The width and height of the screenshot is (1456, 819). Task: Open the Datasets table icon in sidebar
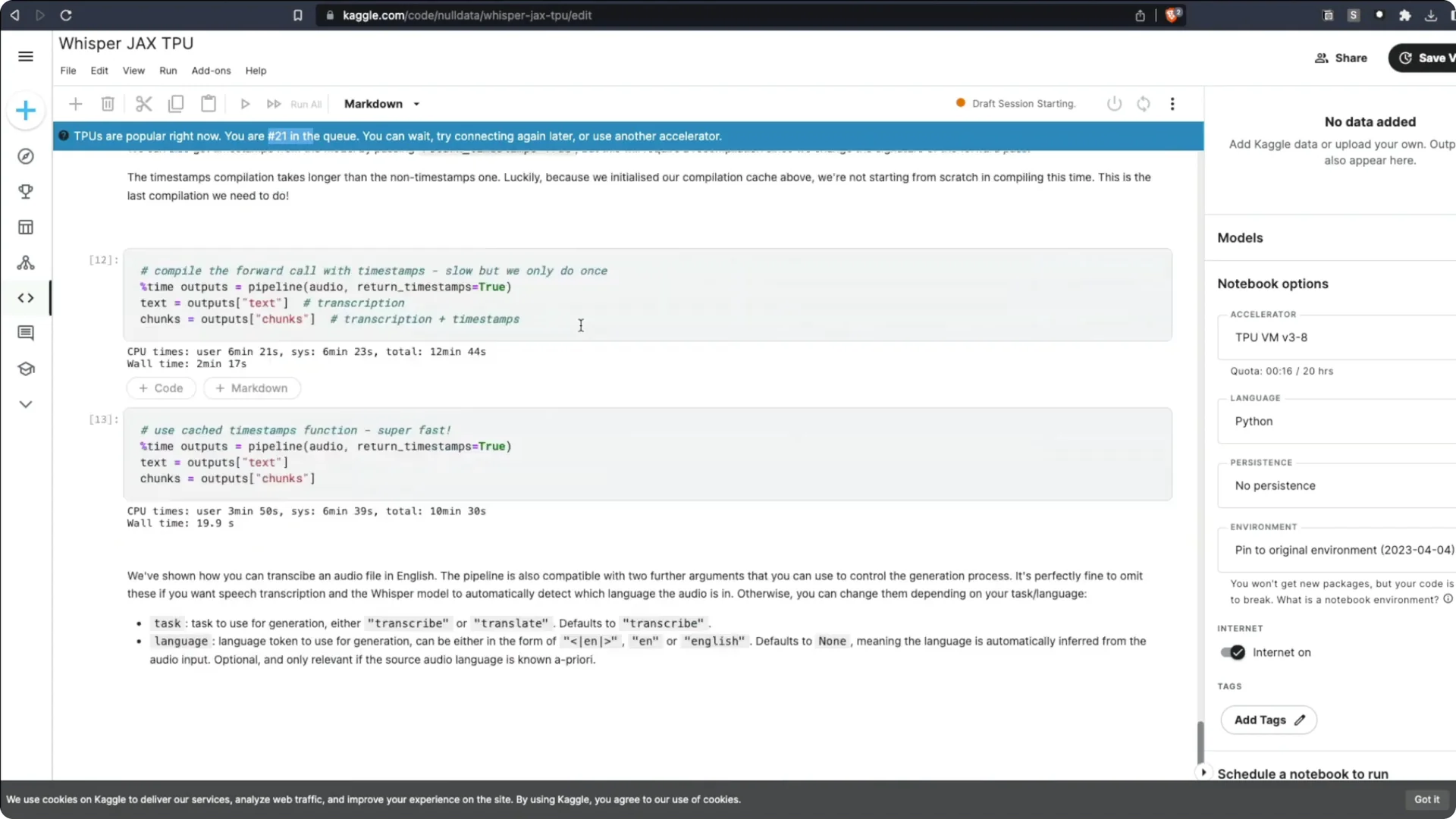[x=26, y=227]
